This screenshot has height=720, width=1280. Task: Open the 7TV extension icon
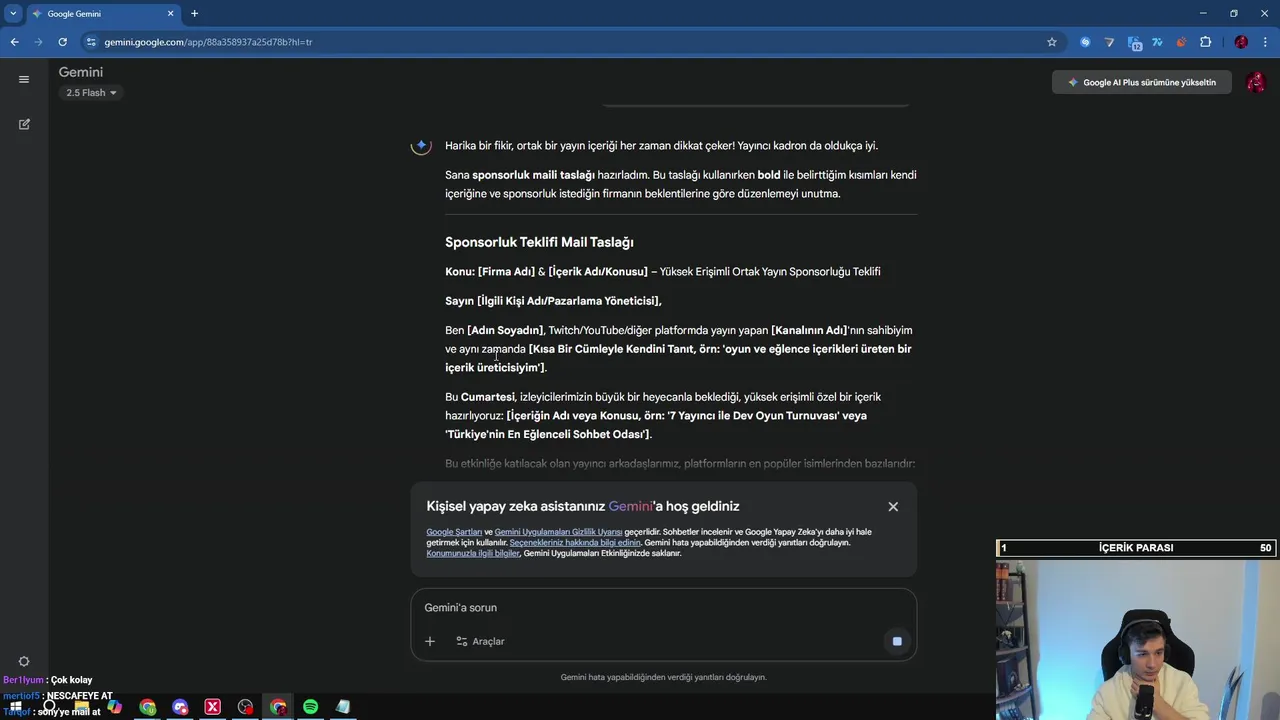pyautogui.click(x=1157, y=42)
